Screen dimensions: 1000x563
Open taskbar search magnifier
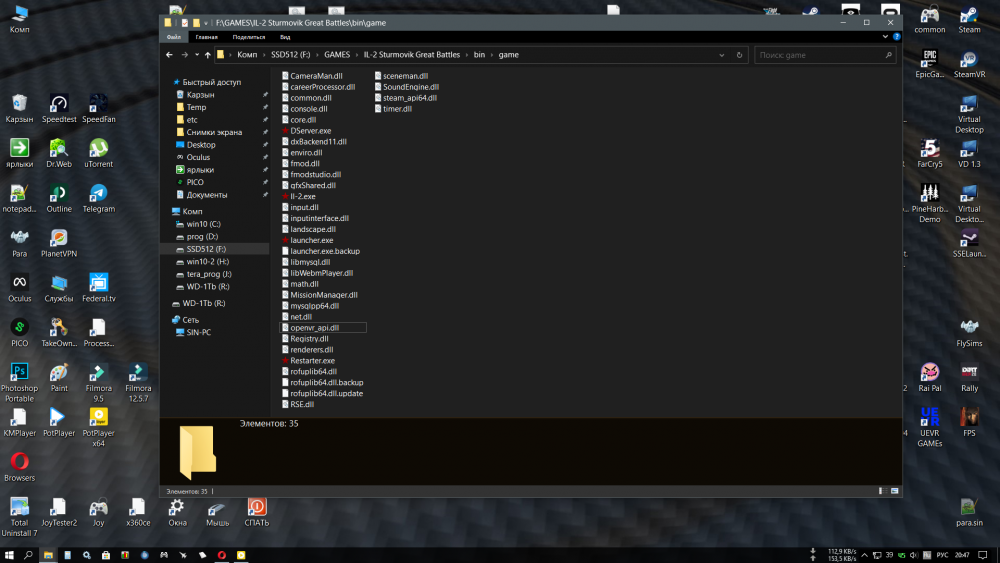[x=28, y=555]
